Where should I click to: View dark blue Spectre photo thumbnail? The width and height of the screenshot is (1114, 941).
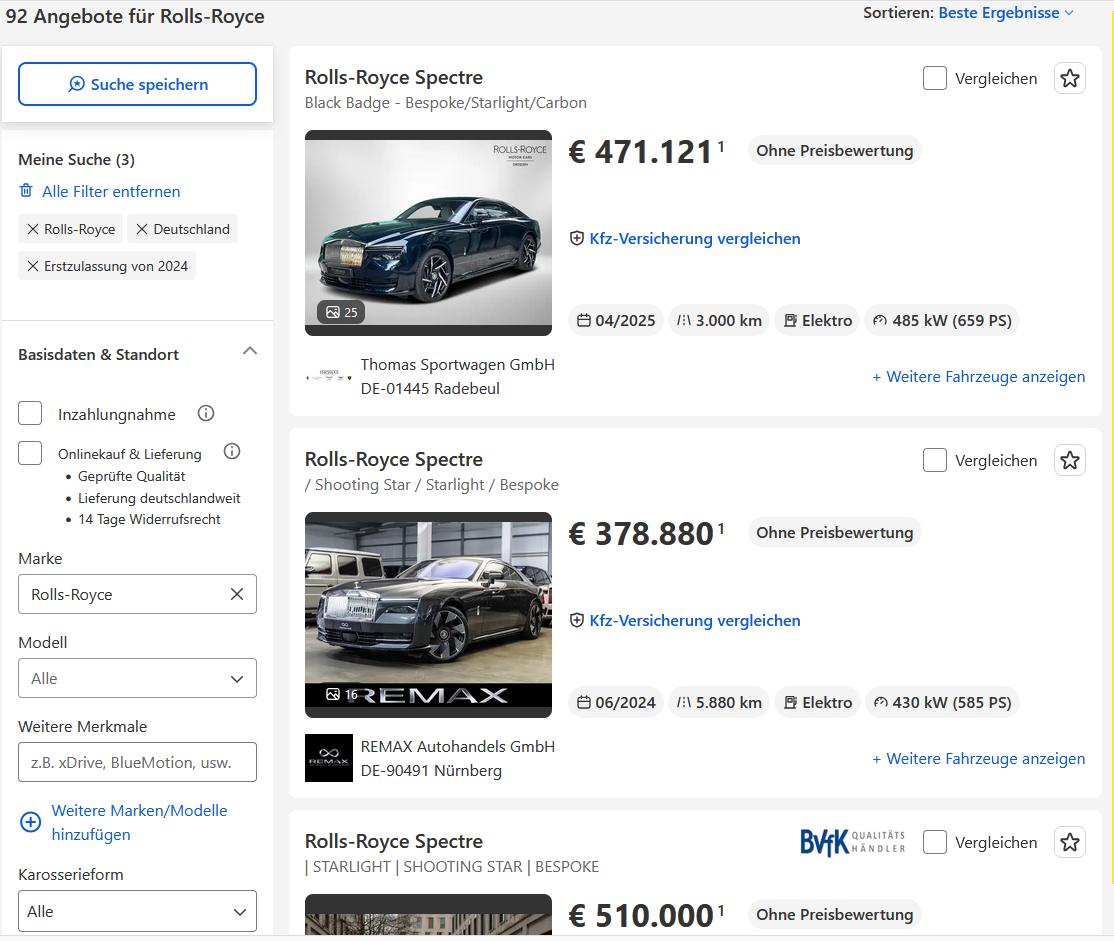(428, 232)
